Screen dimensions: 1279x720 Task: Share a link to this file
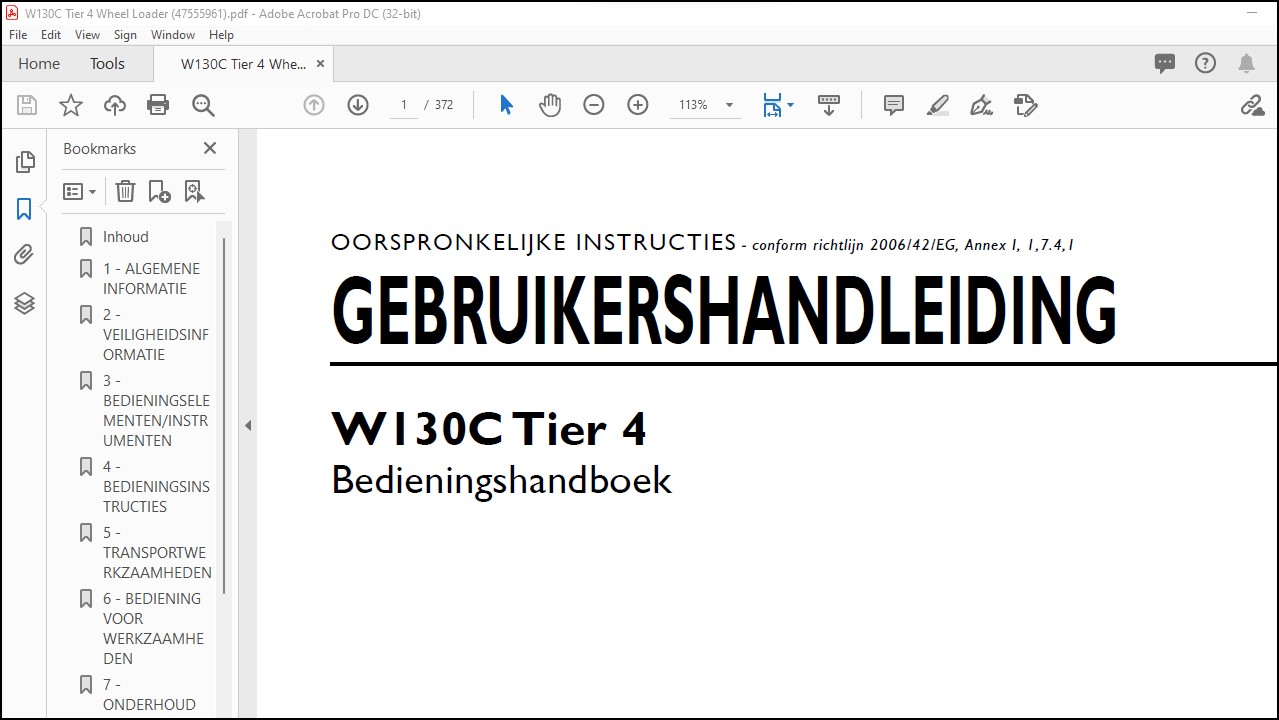tap(1252, 105)
